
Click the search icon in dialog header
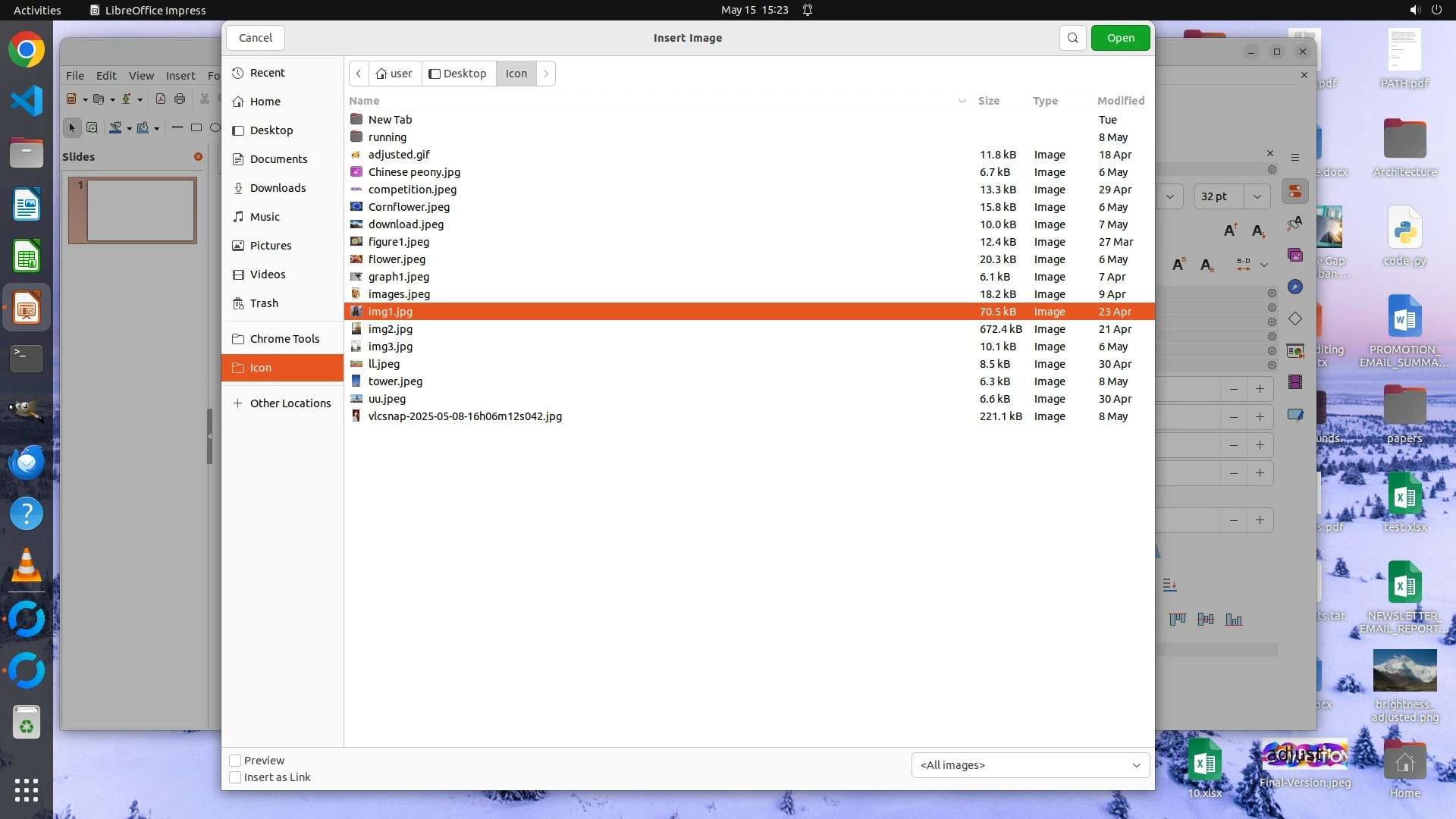(1072, 38)
